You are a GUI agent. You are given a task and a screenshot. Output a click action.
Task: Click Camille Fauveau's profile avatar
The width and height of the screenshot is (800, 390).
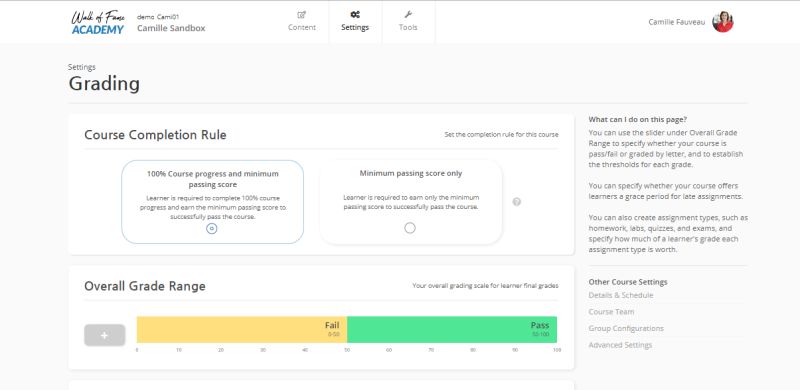coord(722,22)
